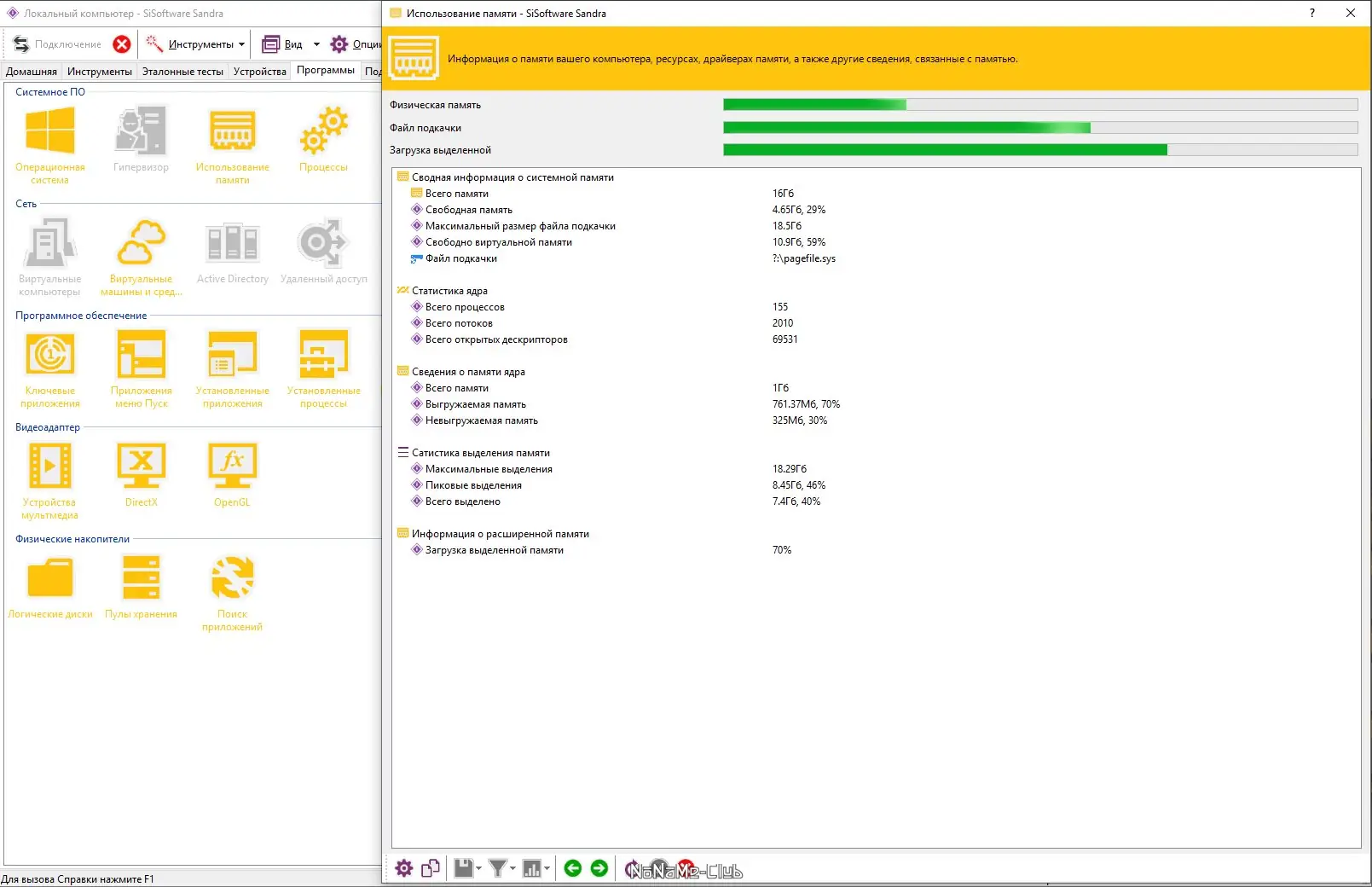The height and width of the screenshot is (887, 1372).
Task: Open the Процессы module
Action: pyautogui.click(x=323, y=138)
